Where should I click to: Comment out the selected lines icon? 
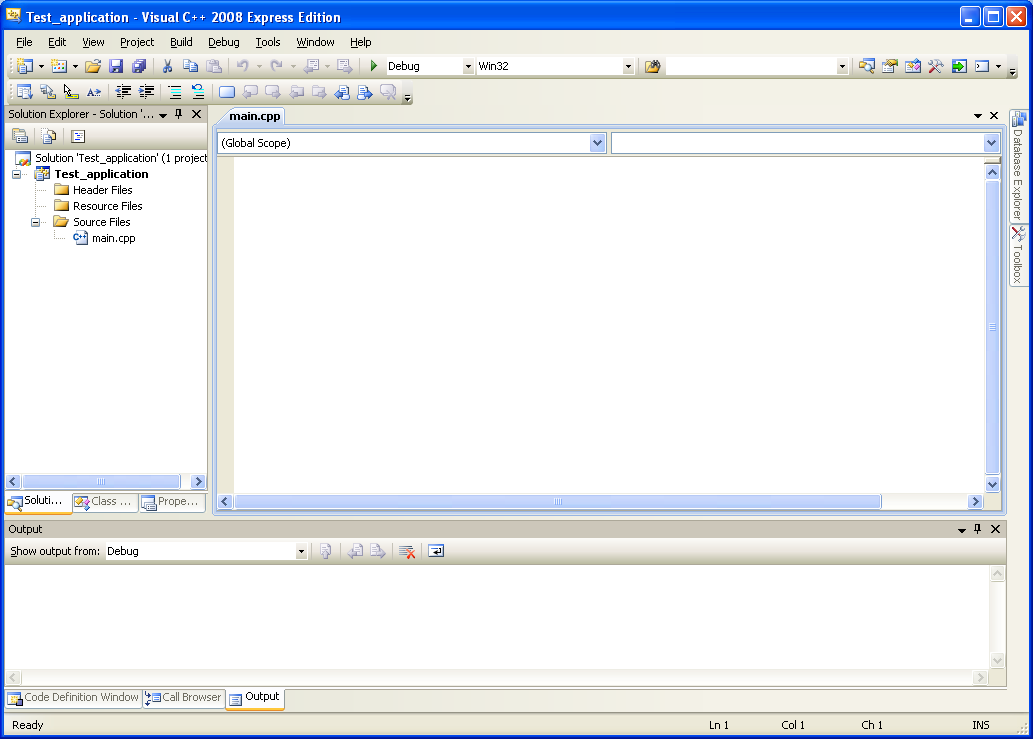(175, 92)
